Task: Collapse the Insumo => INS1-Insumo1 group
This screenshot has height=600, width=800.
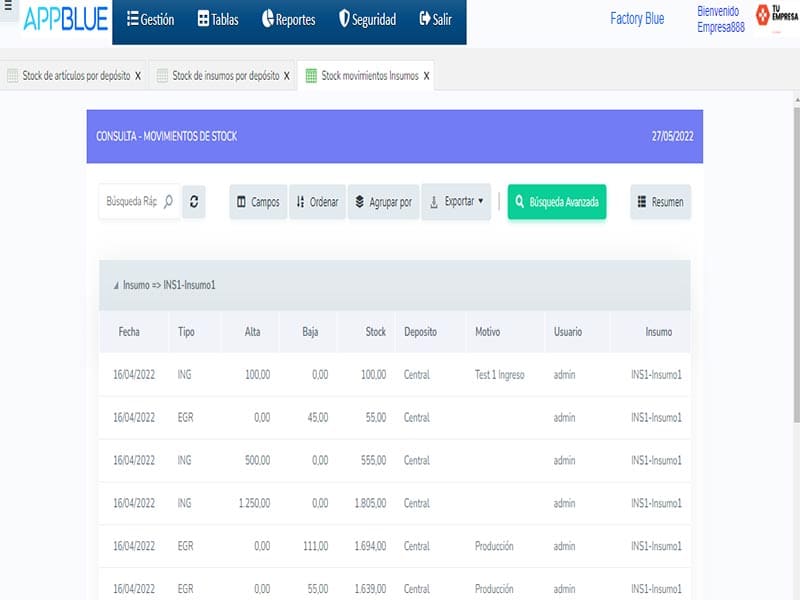Action: [x=116, y=286]
